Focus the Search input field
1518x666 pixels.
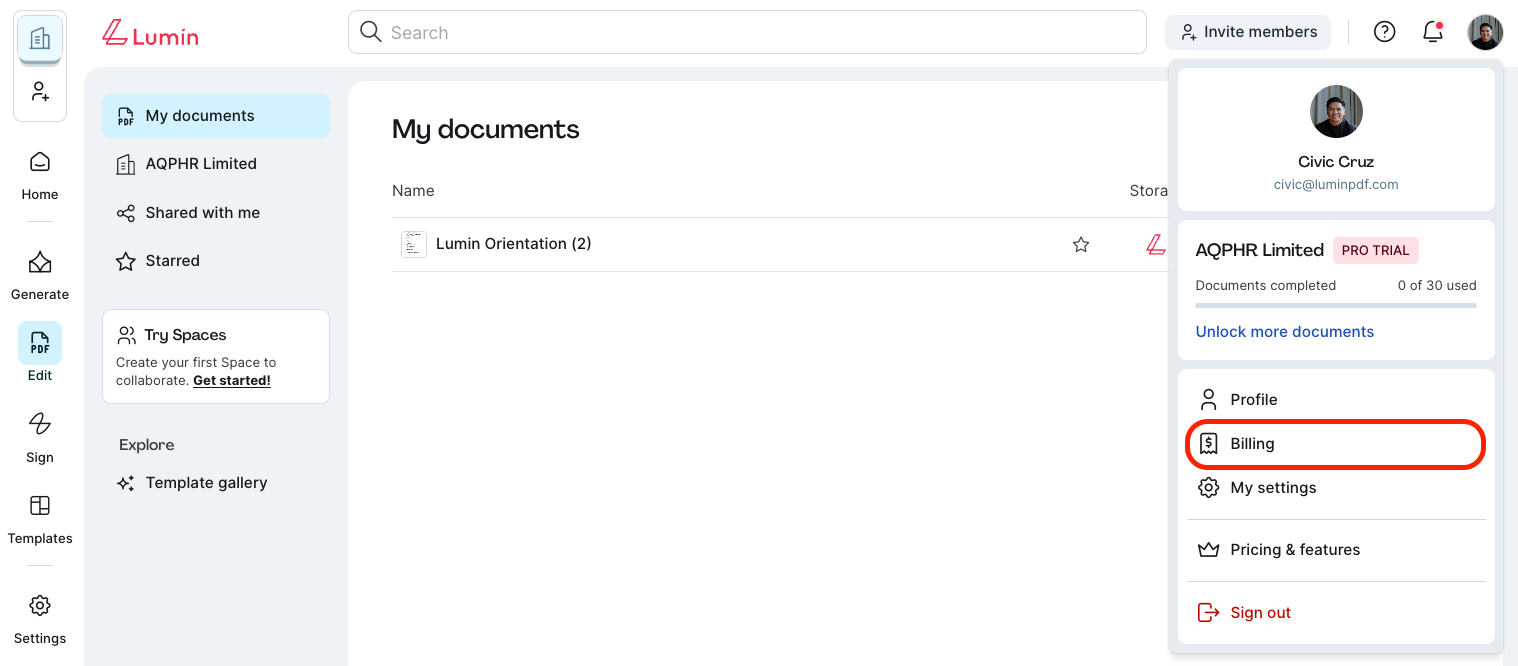[747, 32]
